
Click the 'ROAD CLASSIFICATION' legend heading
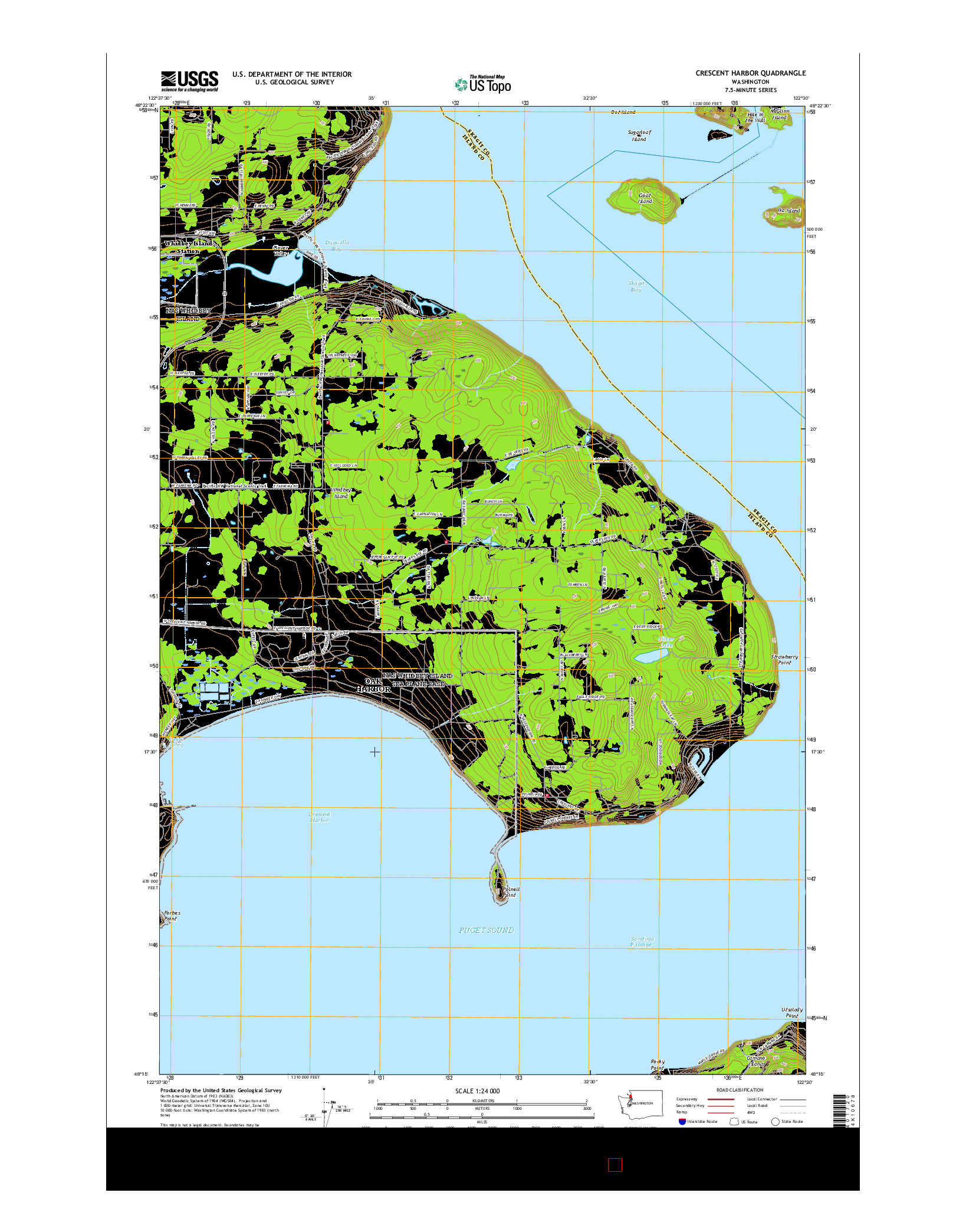[x=740, y=1090]
